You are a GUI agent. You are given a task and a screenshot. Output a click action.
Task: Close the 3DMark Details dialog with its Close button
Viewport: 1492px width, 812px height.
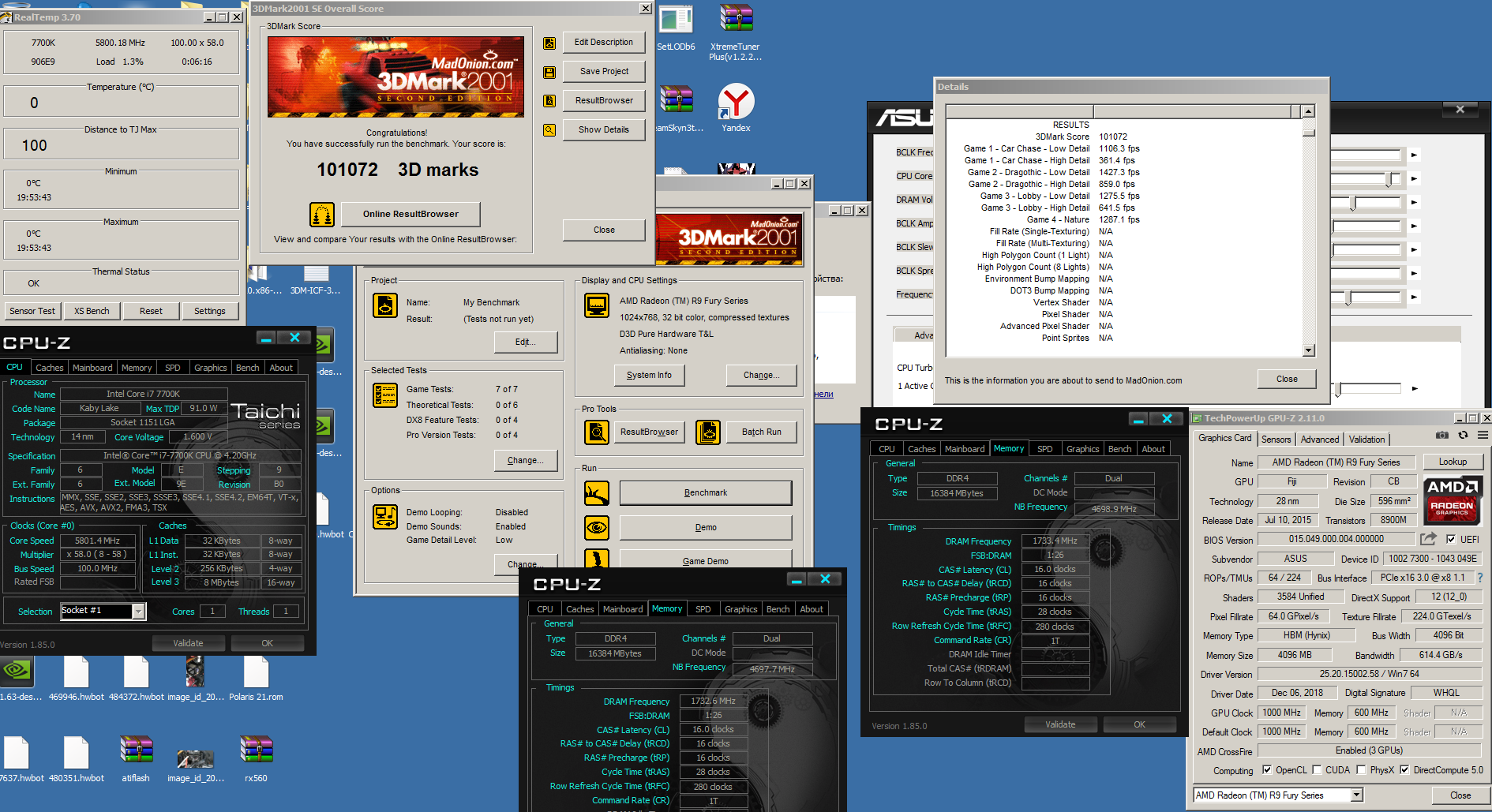pos(1287,379)
